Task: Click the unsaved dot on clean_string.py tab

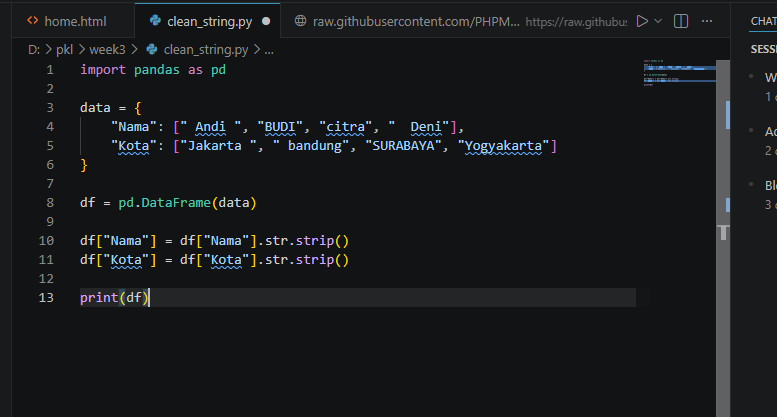Action: (266, 21)
